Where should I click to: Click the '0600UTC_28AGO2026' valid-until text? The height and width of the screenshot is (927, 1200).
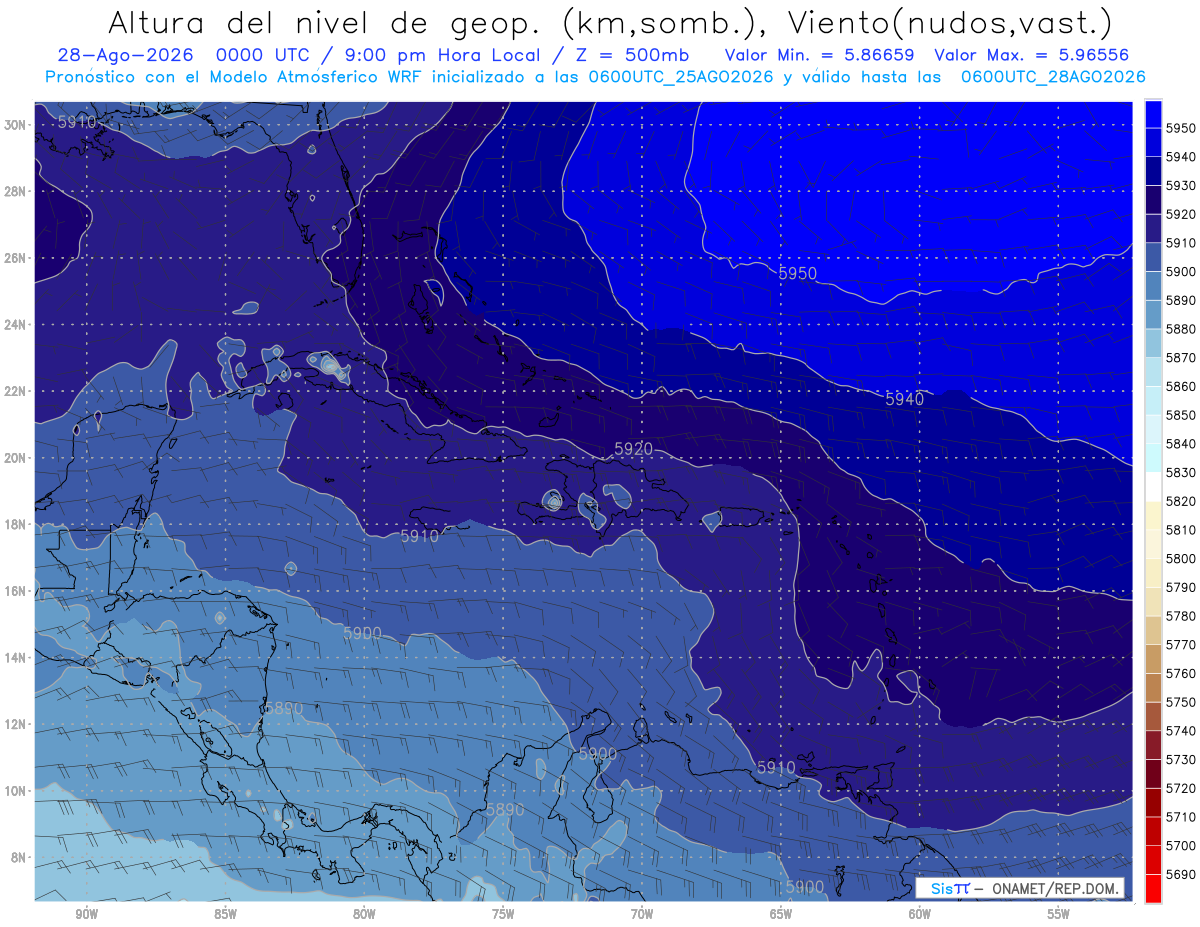click(x=1053, y=76)
